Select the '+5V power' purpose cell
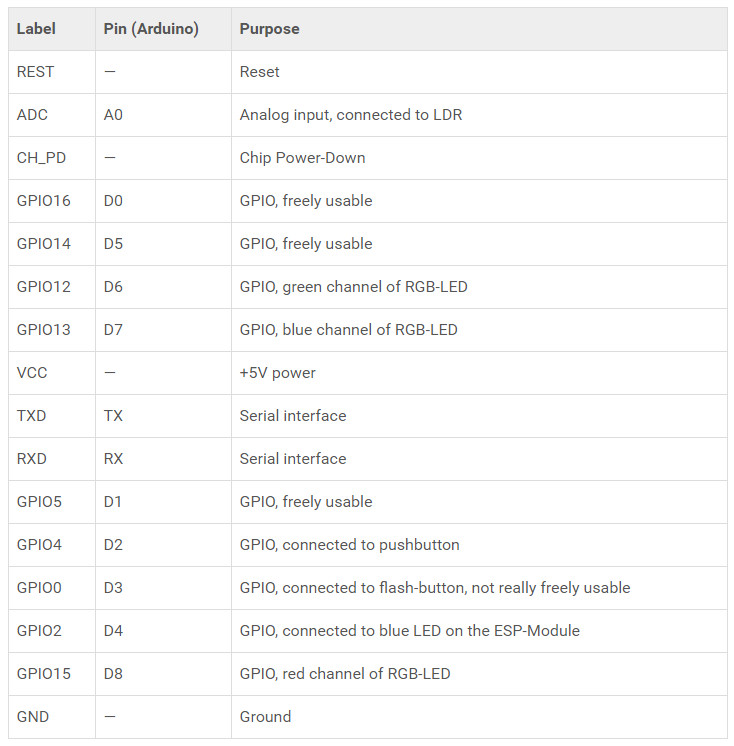This screenshot has width=734, height=746. 479,373
